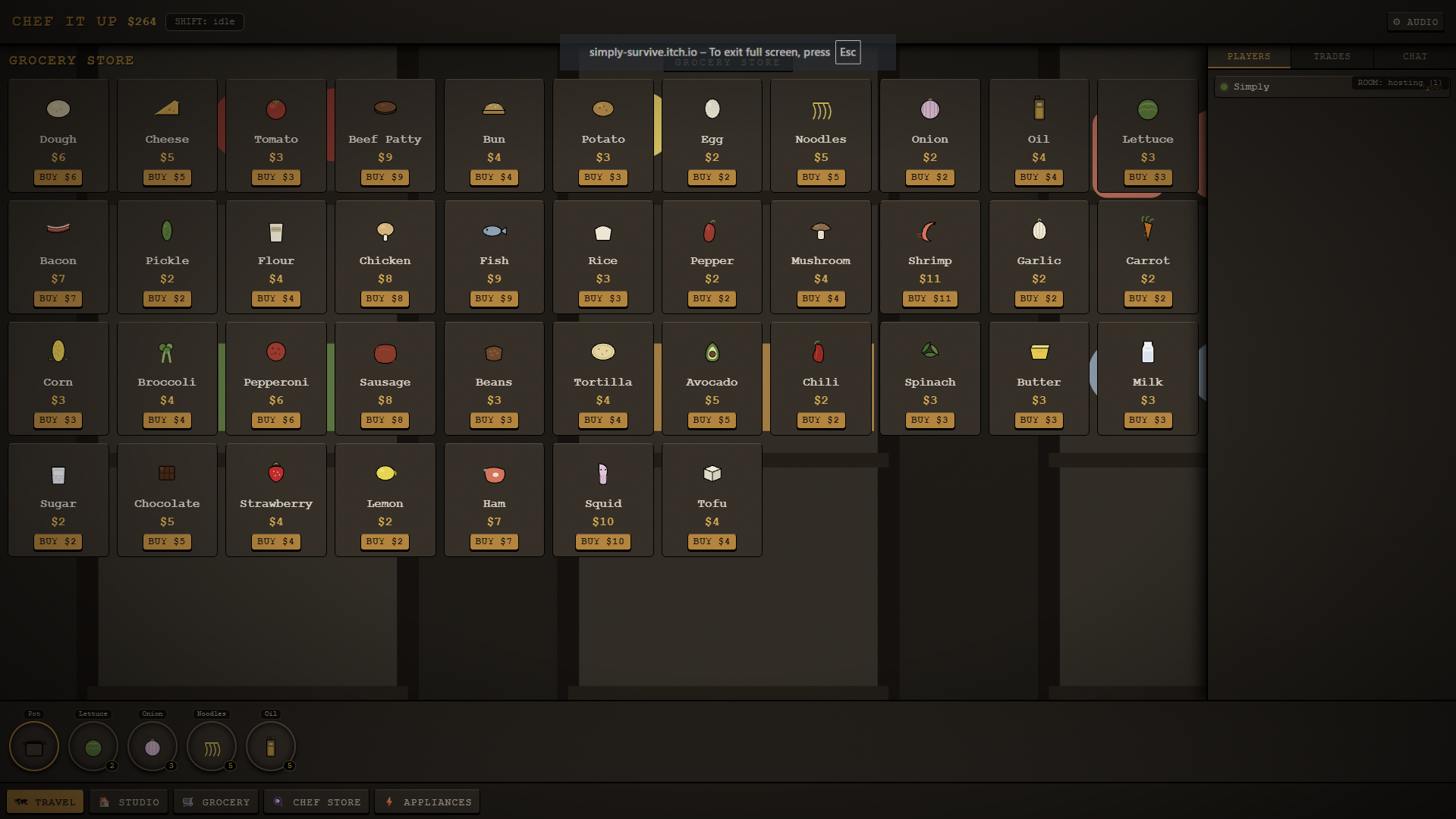The height and width of the screenshot is (819, 1456).
Task: Click the Strawberry icon
Action: click(276, 473)
